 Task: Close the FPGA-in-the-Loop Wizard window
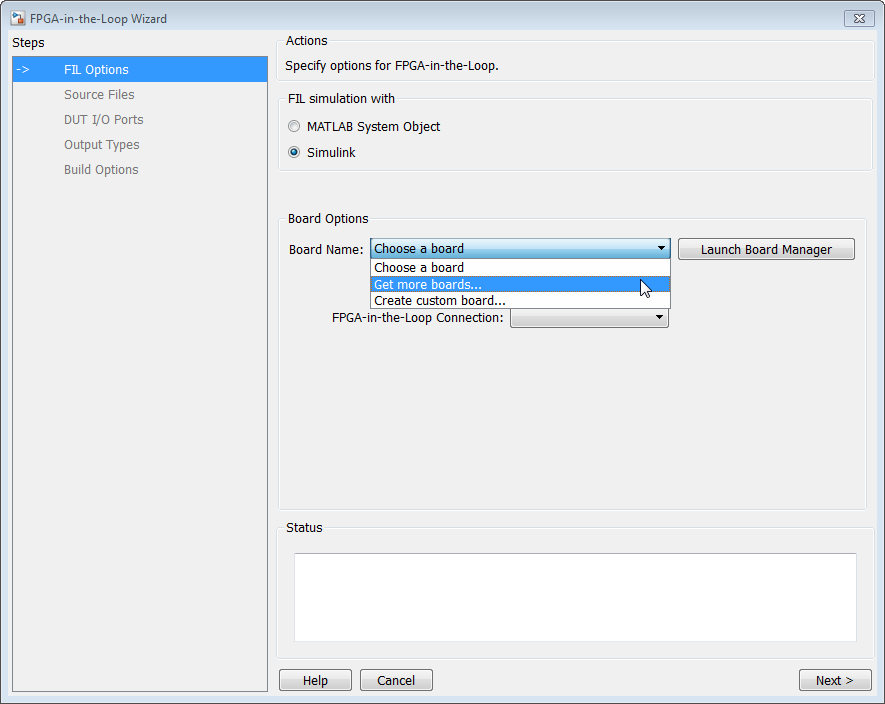tap(859, 19)
